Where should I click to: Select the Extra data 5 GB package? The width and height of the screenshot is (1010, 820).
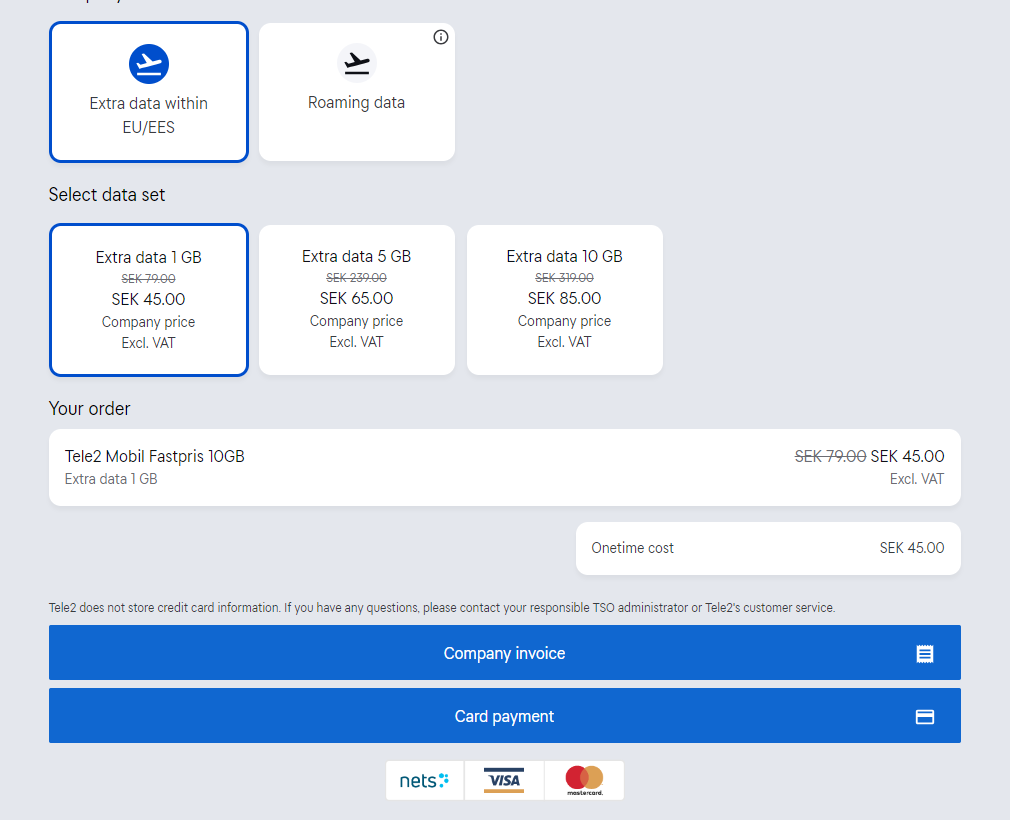pyautogui.click(x=357, y=300)
